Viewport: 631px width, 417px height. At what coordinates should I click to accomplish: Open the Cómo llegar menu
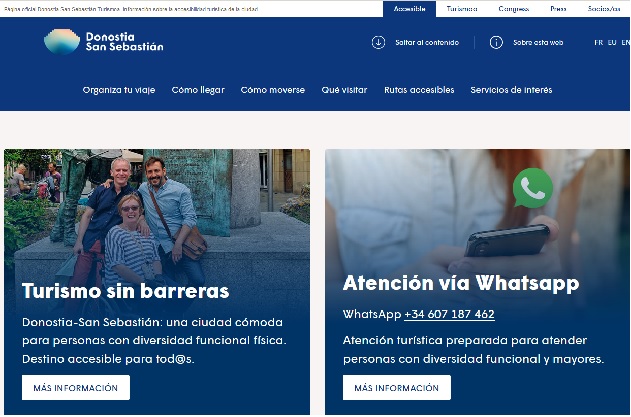pos(198,90)
